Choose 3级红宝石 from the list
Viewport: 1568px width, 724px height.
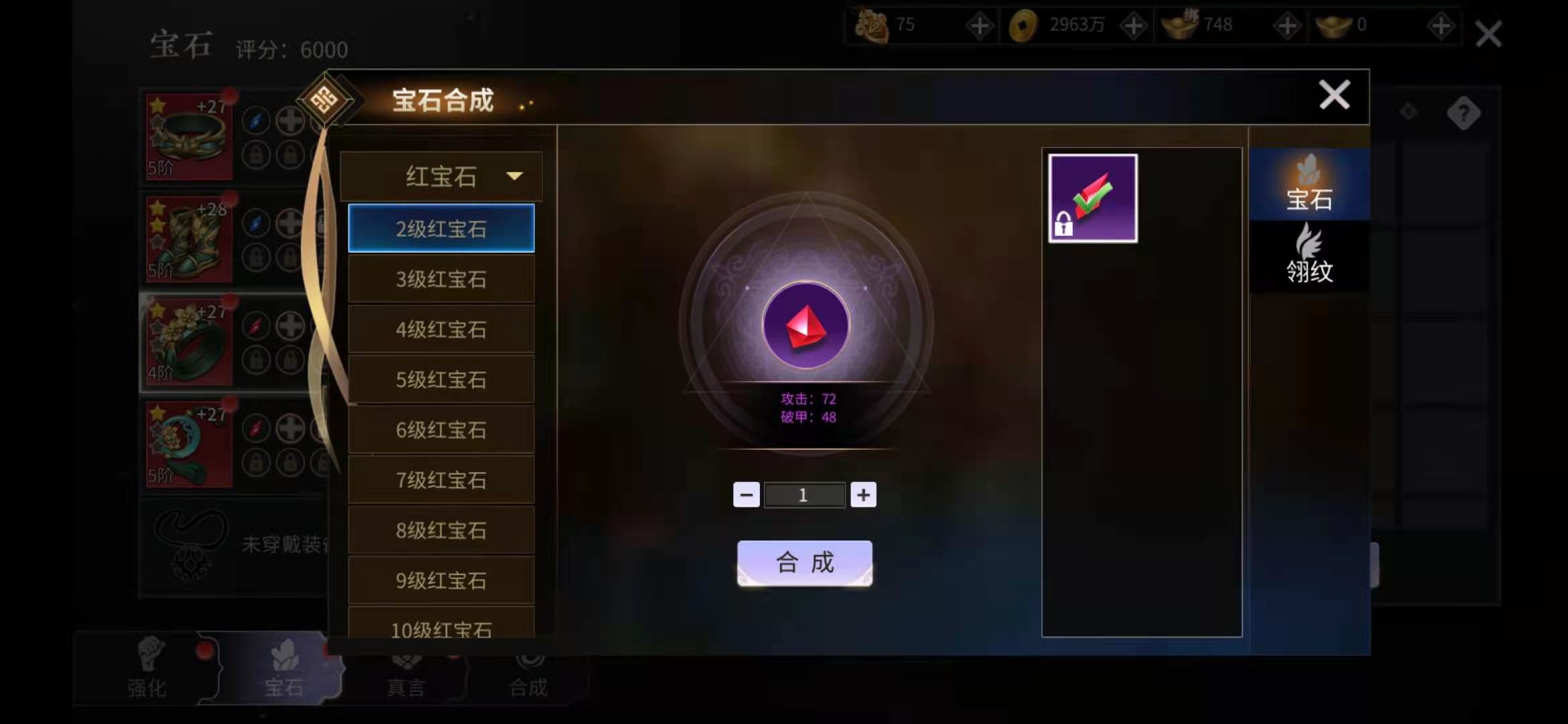(x=441, y=279)
